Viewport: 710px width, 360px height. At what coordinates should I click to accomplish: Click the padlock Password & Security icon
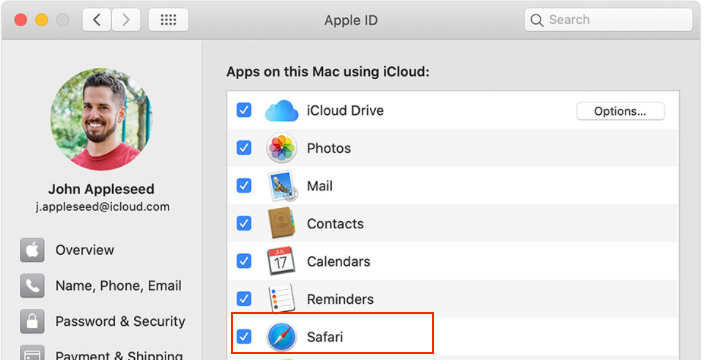(x=32, y=322)
